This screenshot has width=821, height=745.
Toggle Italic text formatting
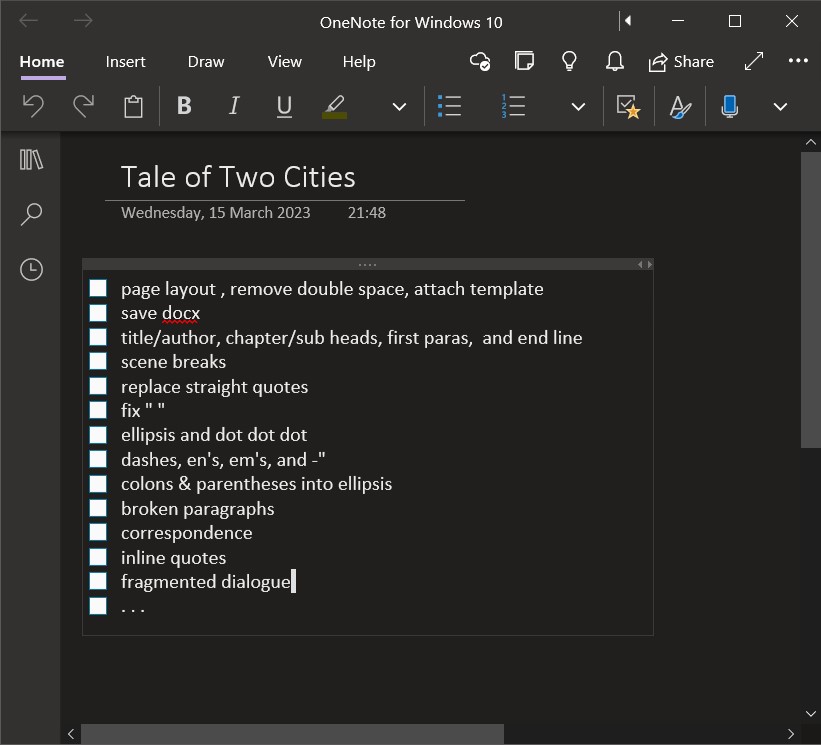point(234,107)
